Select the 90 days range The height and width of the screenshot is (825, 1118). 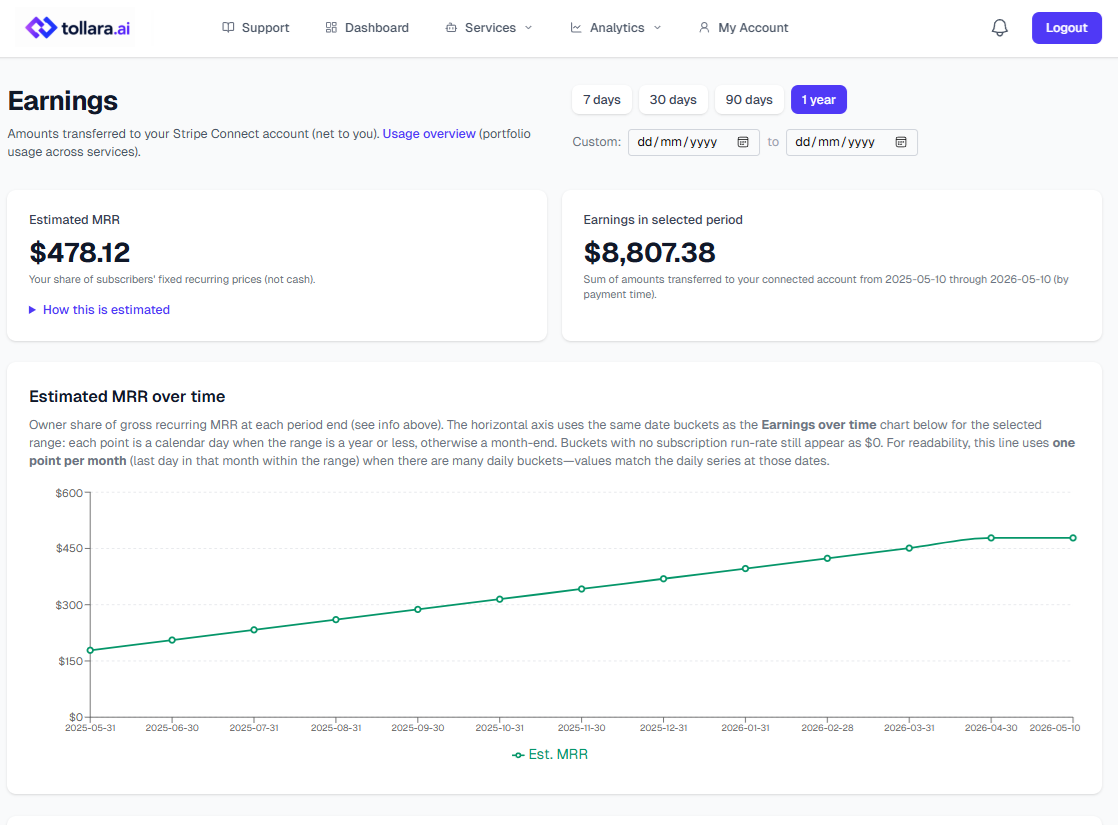(x=749, y=100)
